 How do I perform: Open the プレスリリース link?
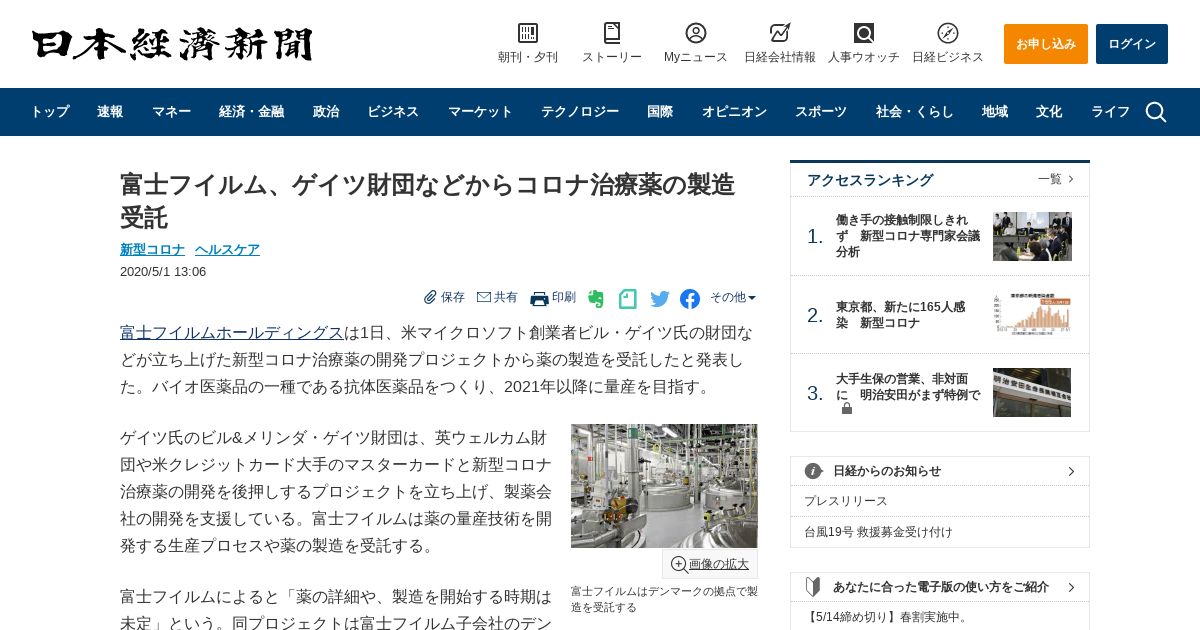coord(846,501)
